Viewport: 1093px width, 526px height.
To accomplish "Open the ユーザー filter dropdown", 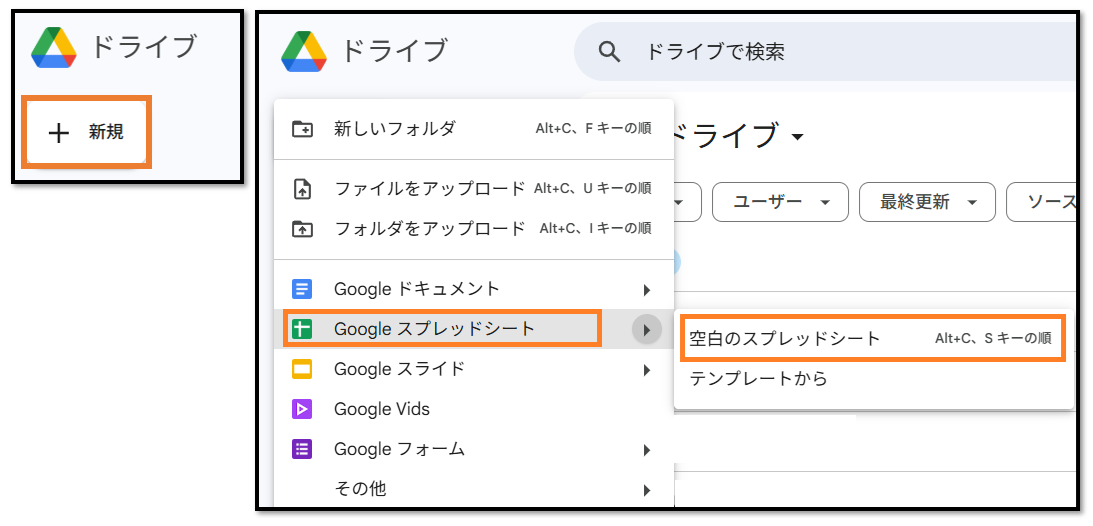I will pyautogui.click(x=780, y=202).
